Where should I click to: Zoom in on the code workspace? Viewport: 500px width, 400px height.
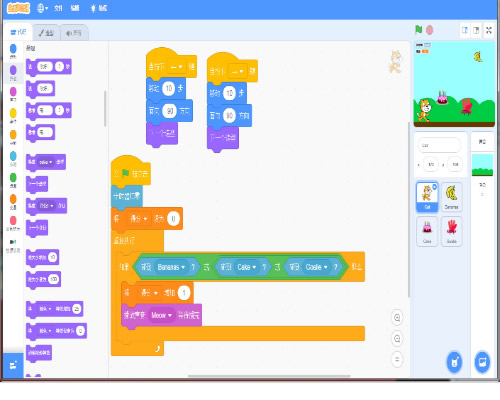click(397, 318)
